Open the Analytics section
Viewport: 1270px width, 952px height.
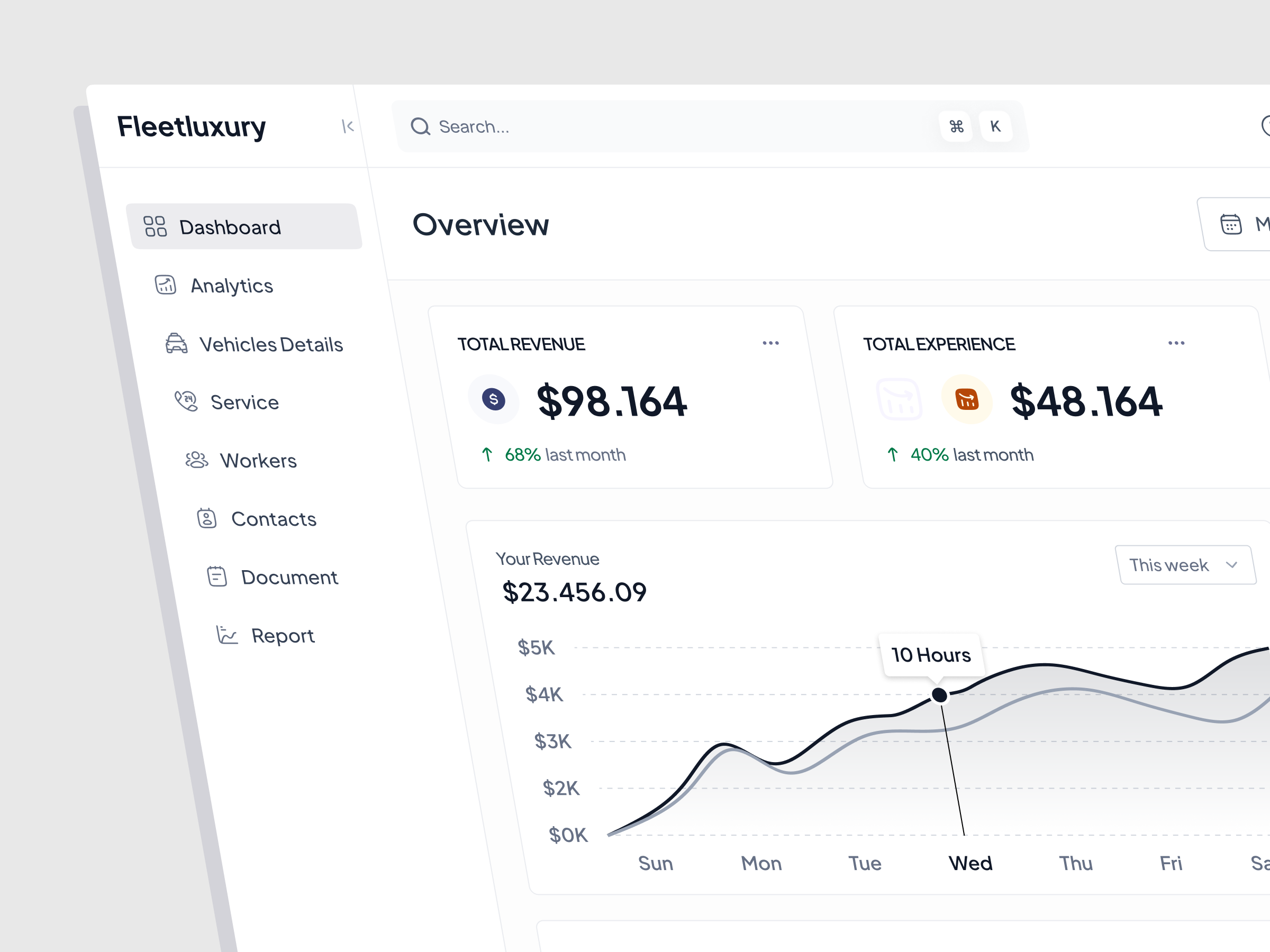tap(232, 285)
